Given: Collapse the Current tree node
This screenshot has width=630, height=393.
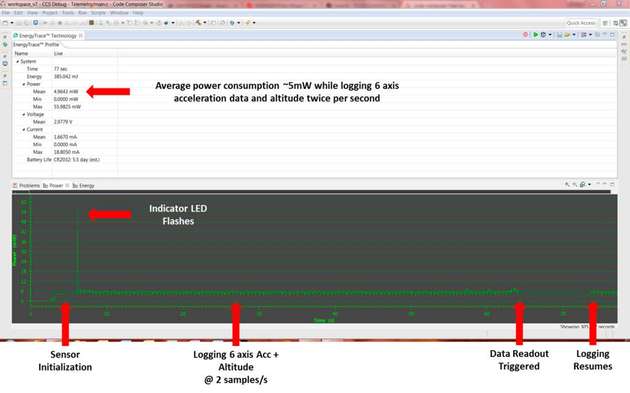Looking at the screenshot, I should [x=24, y=129].
